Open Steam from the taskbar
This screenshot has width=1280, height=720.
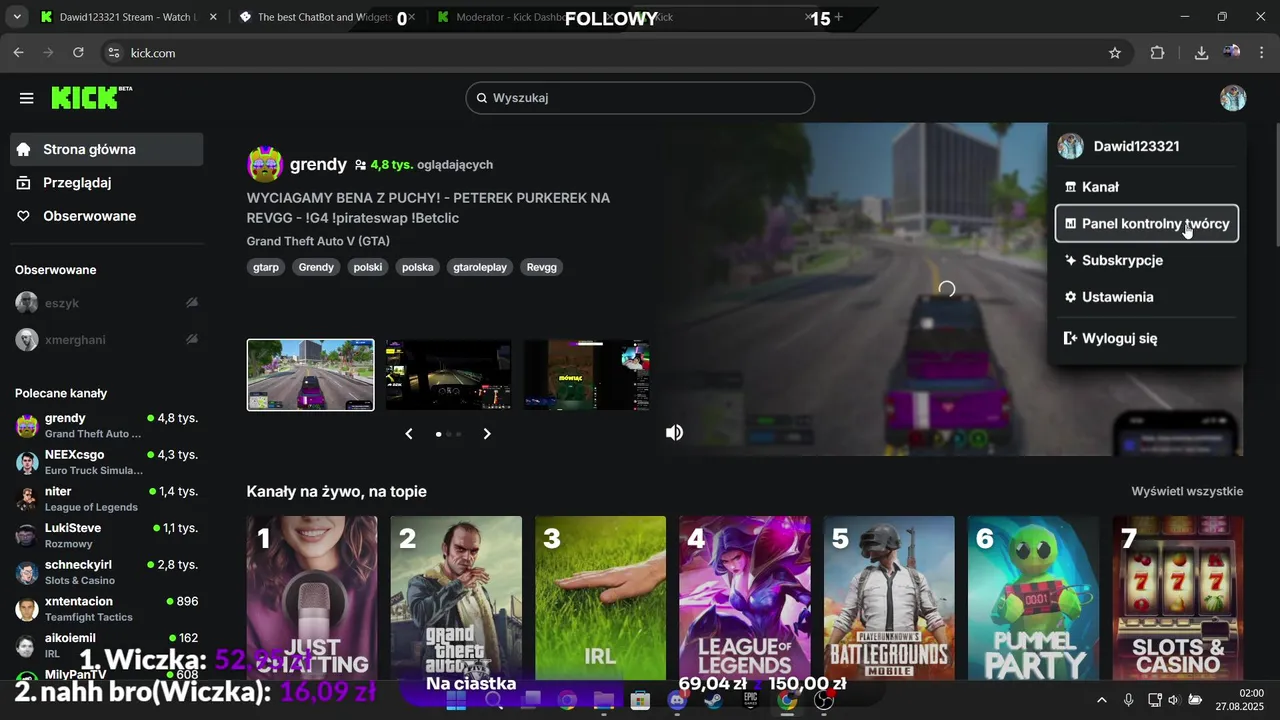pos(714,700)
